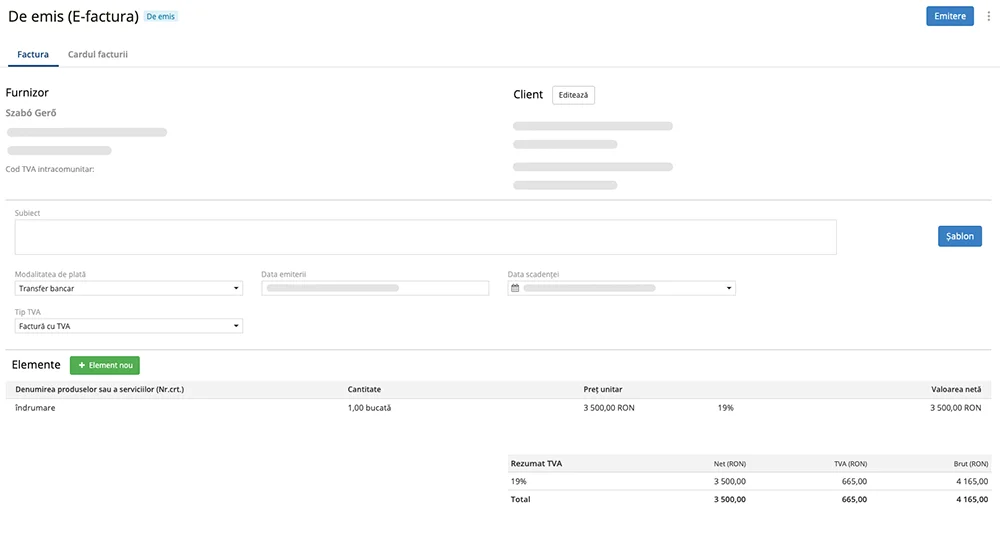
Task: Expand the Modalitatea de plată dropdown
Action: pyautogui.click(x=129, y=288)
